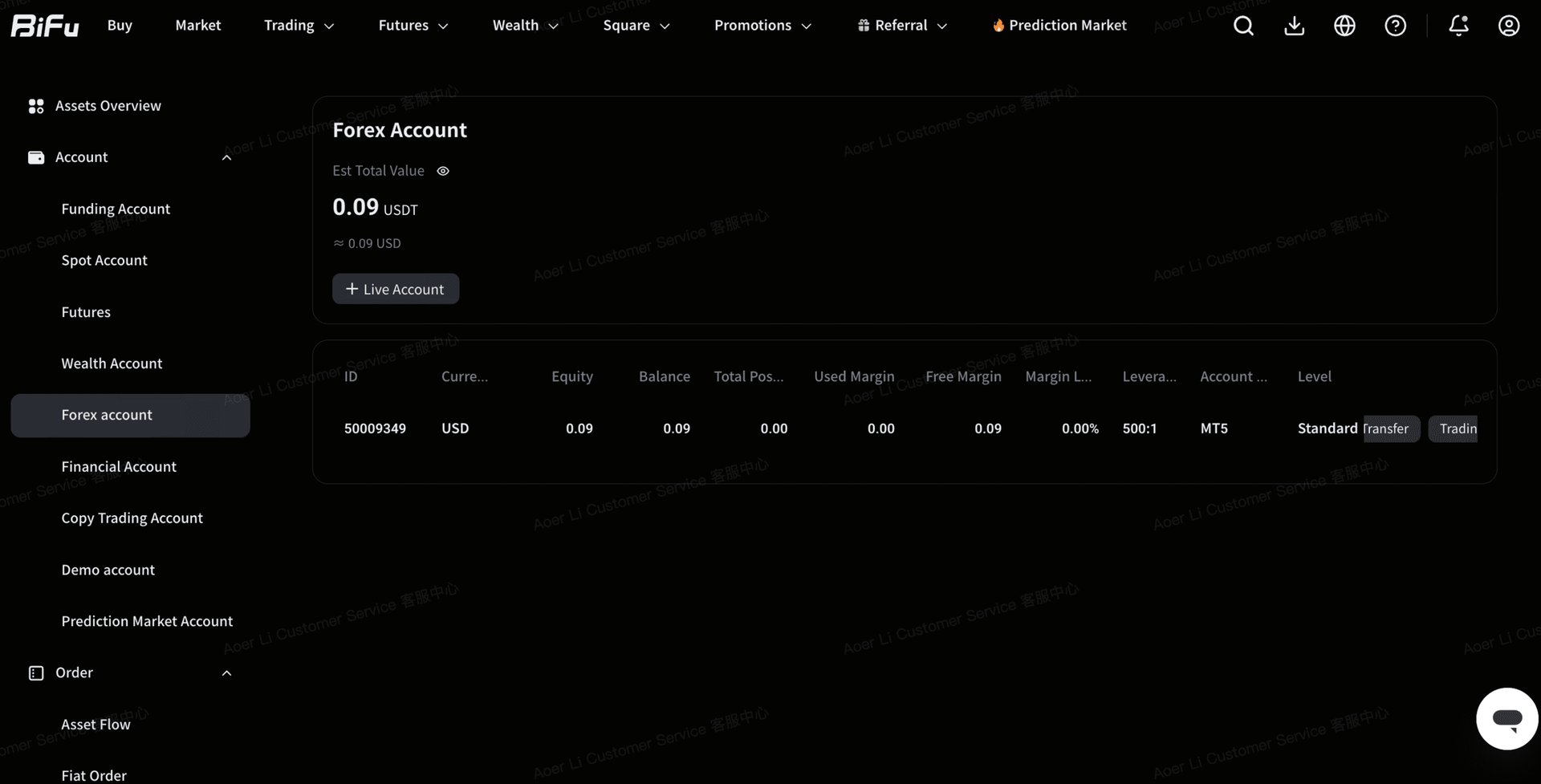Screen dimensions: 1541x784
Task: Collapse the Order sidebar section
Action: [226, 673]
